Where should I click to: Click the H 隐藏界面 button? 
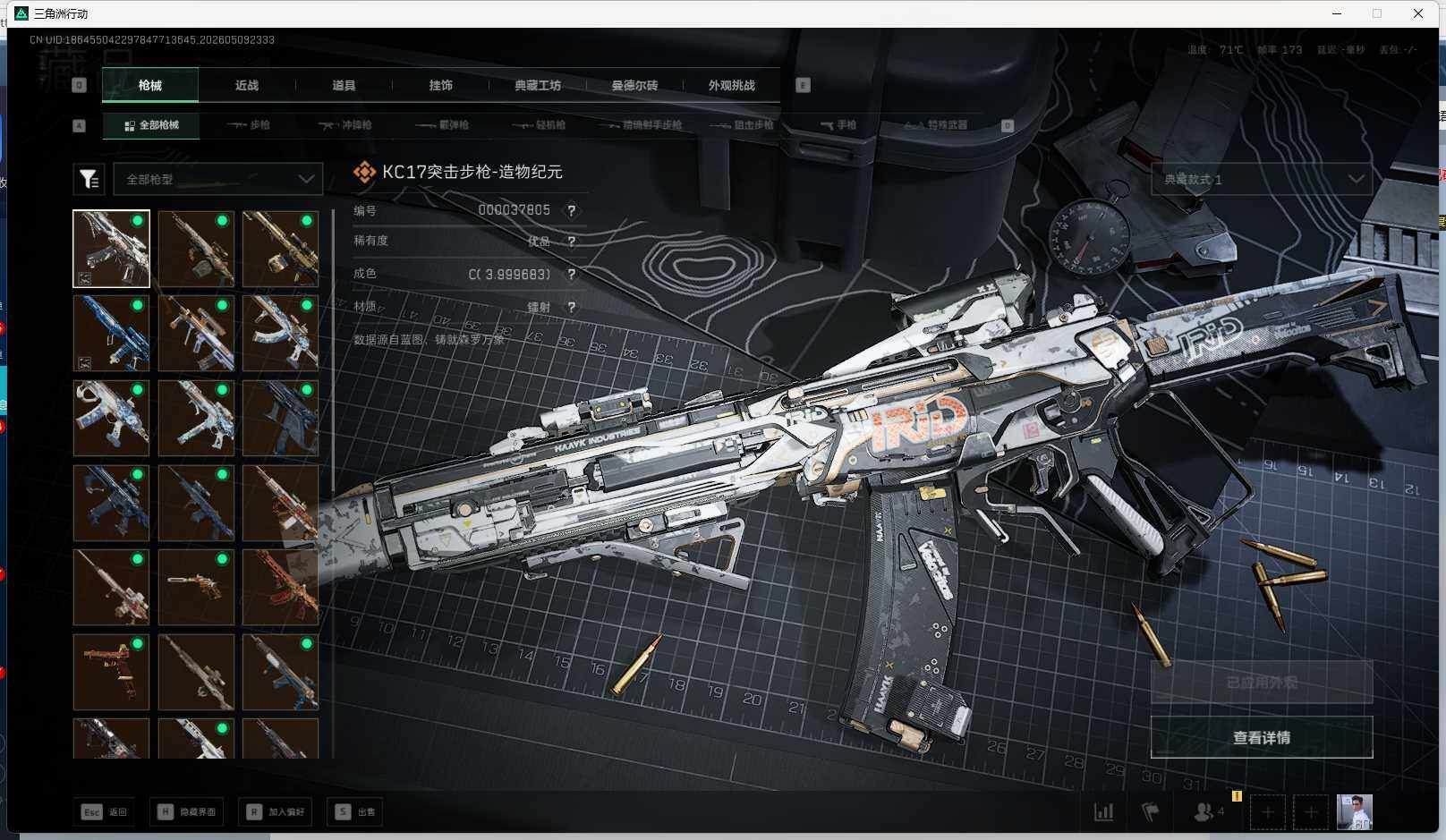pyautogui.click(x=187, y=812)
